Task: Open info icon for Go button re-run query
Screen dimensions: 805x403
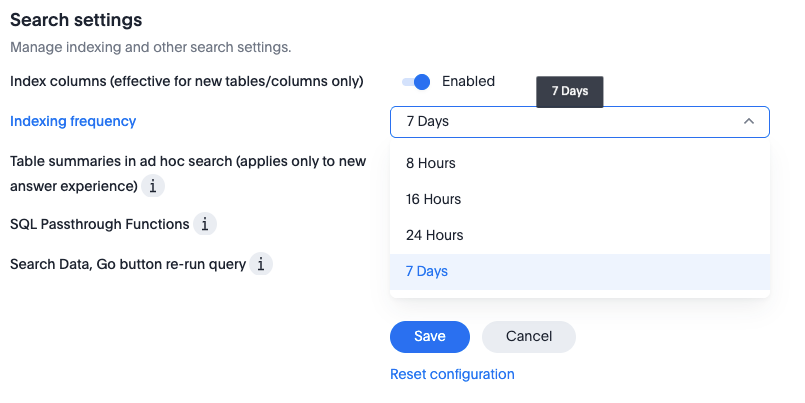Action: 260,264
